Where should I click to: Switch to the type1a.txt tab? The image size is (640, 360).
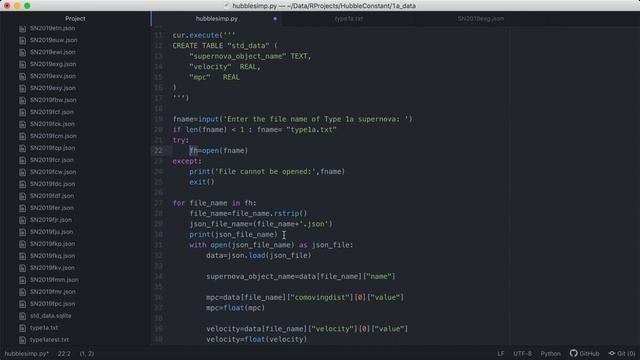[x=349, y=19]
